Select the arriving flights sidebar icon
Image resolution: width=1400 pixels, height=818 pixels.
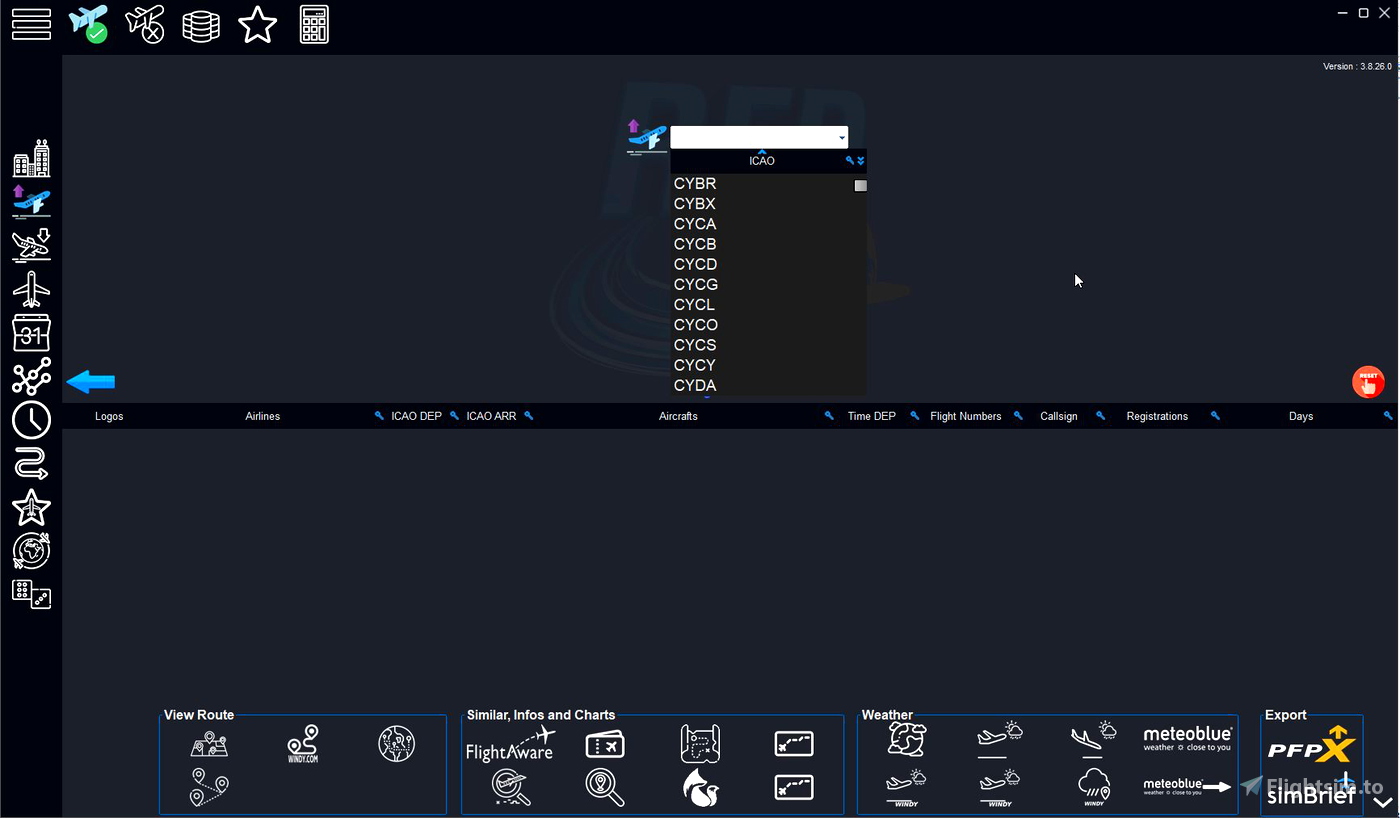pyautogui.click(x=31, y=243)
